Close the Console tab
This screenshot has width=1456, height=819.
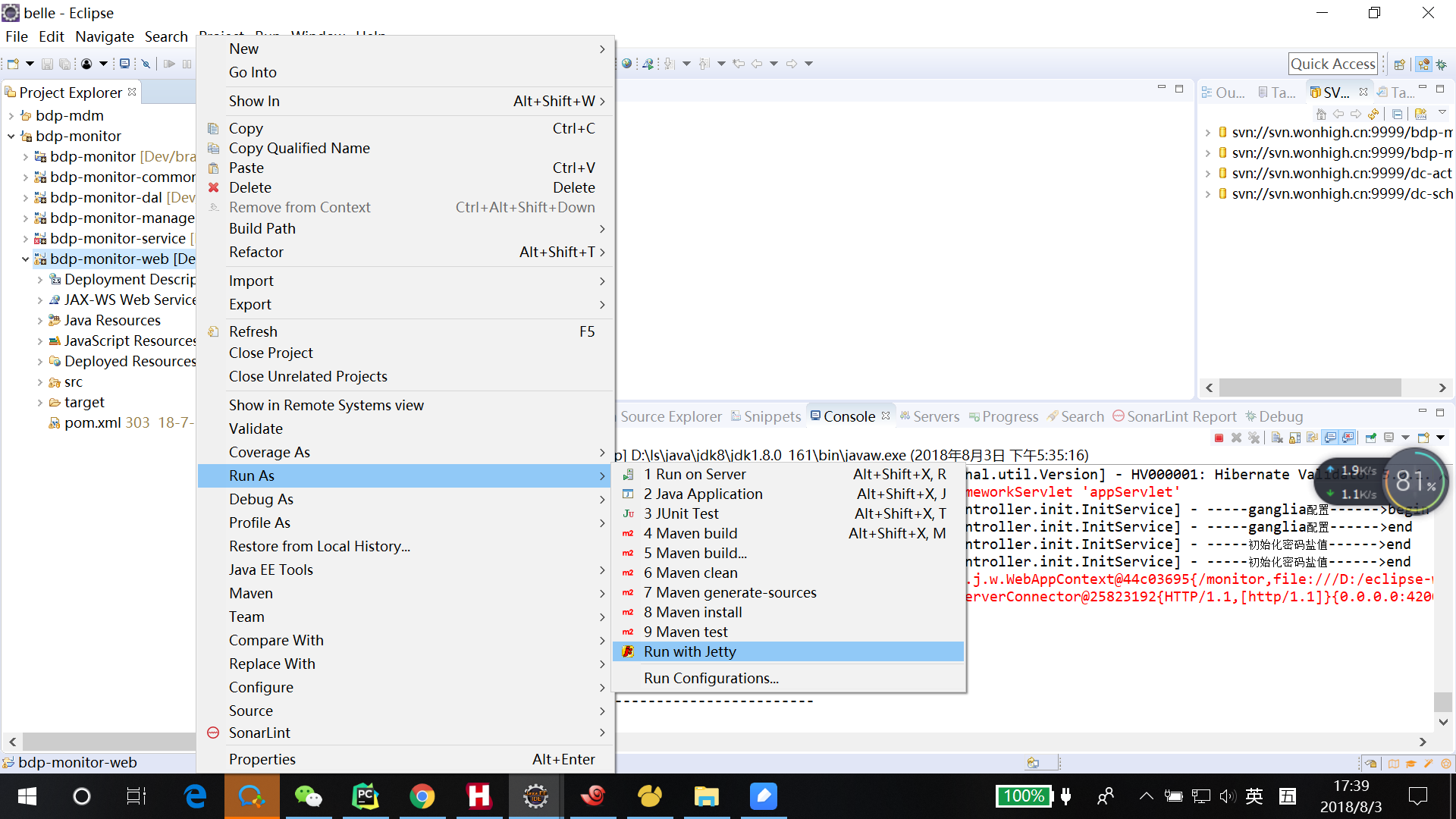(886, 416)
